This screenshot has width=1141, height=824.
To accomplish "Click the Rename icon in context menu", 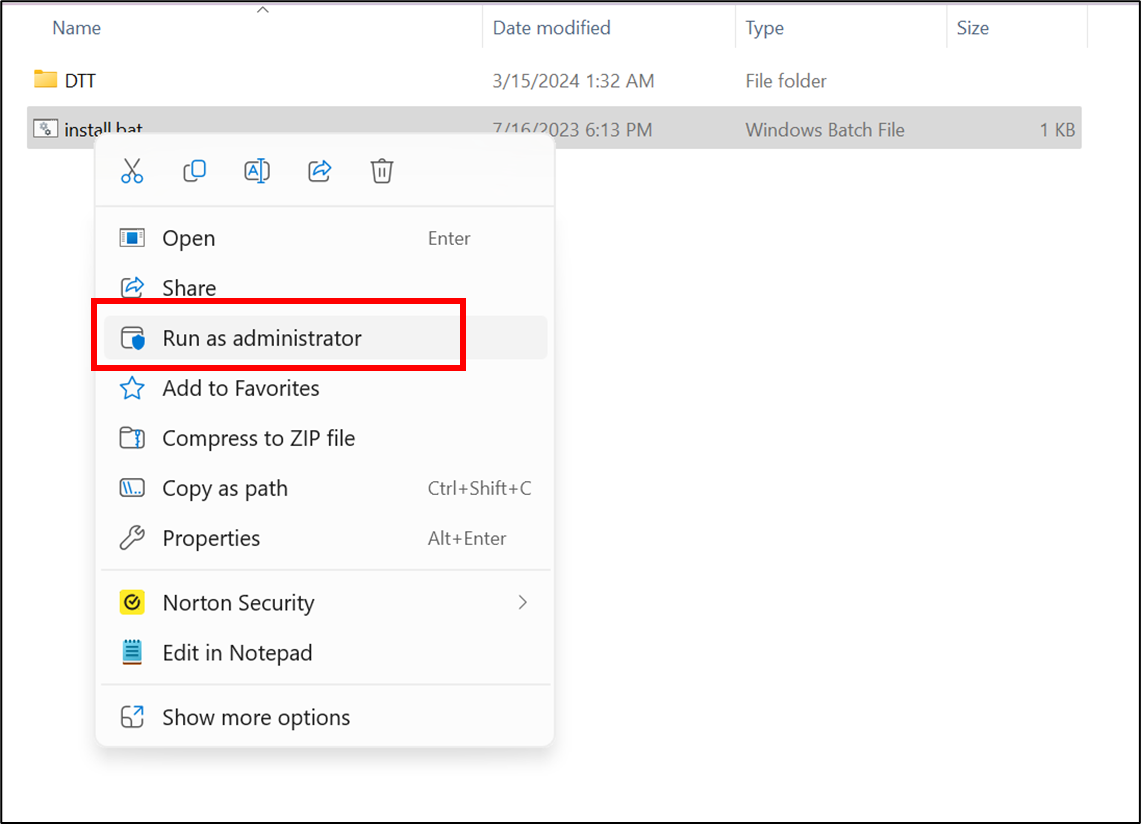I will (257, 171).
